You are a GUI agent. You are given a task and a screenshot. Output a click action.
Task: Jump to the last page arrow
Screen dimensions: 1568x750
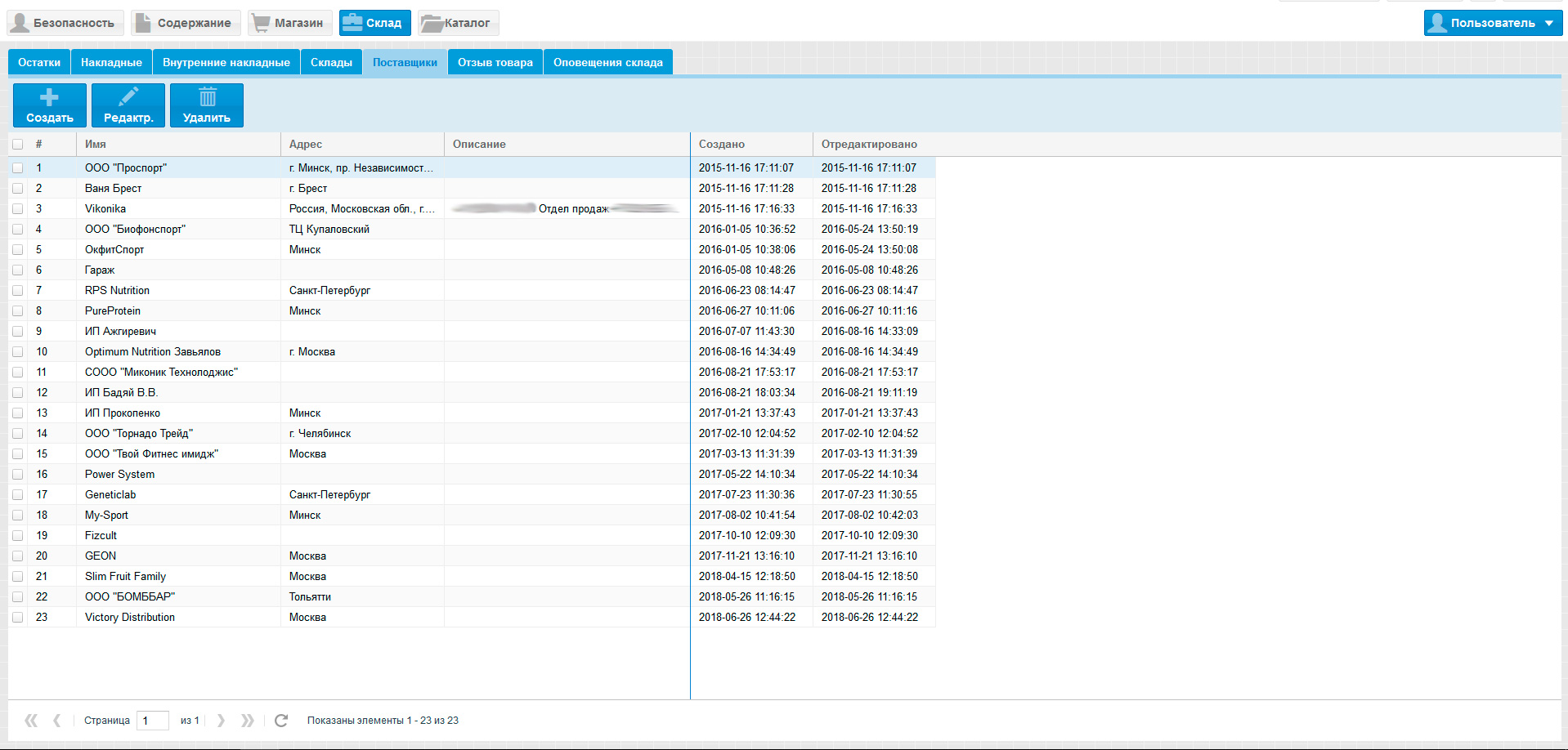[247, 721]
